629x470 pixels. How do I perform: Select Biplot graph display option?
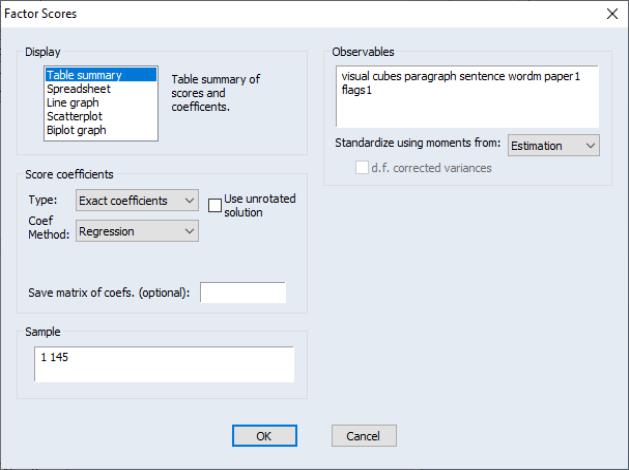coord(78,130)
